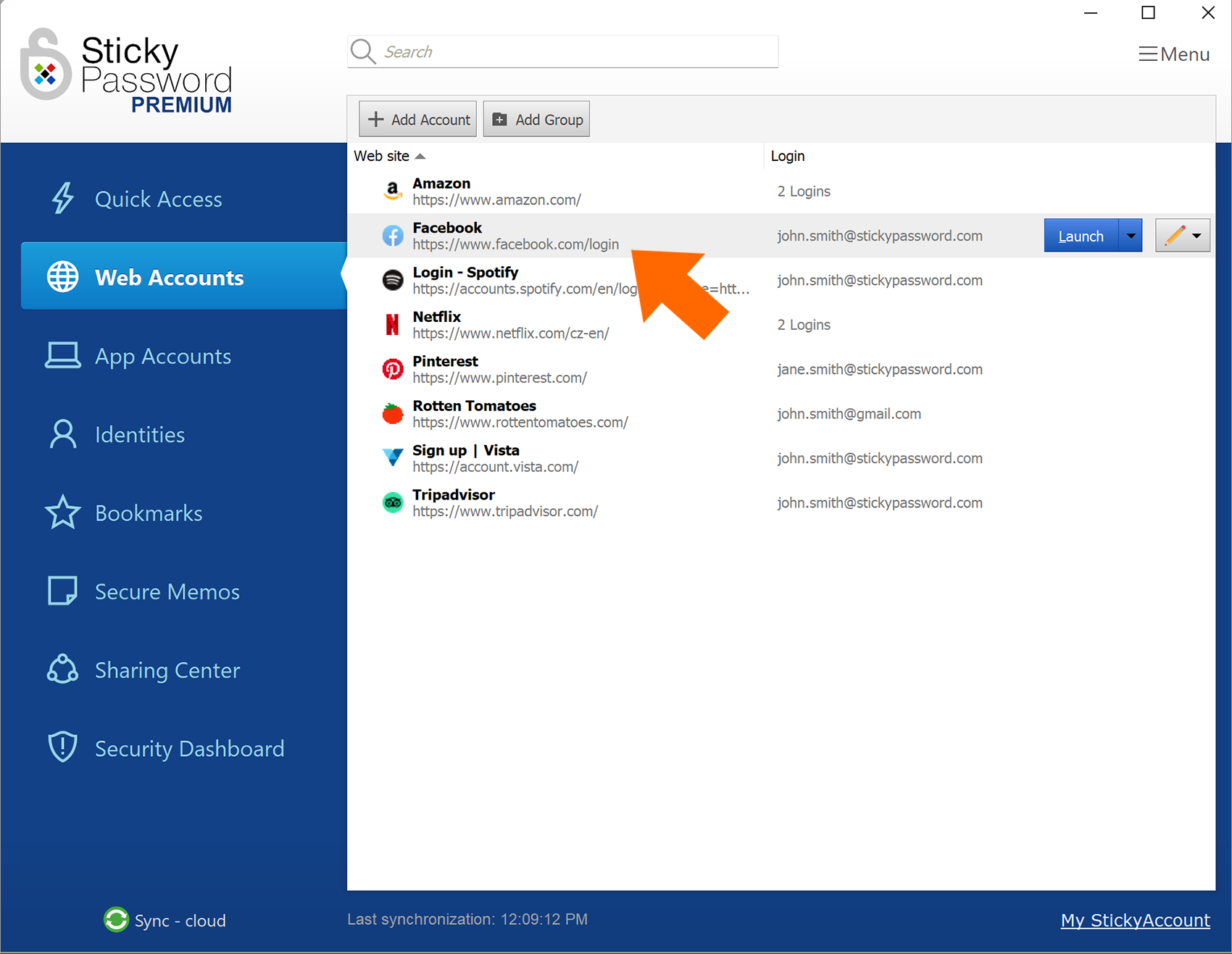Click the Spotify site icon
The image size is (1232, 954).
coord(393,280)
